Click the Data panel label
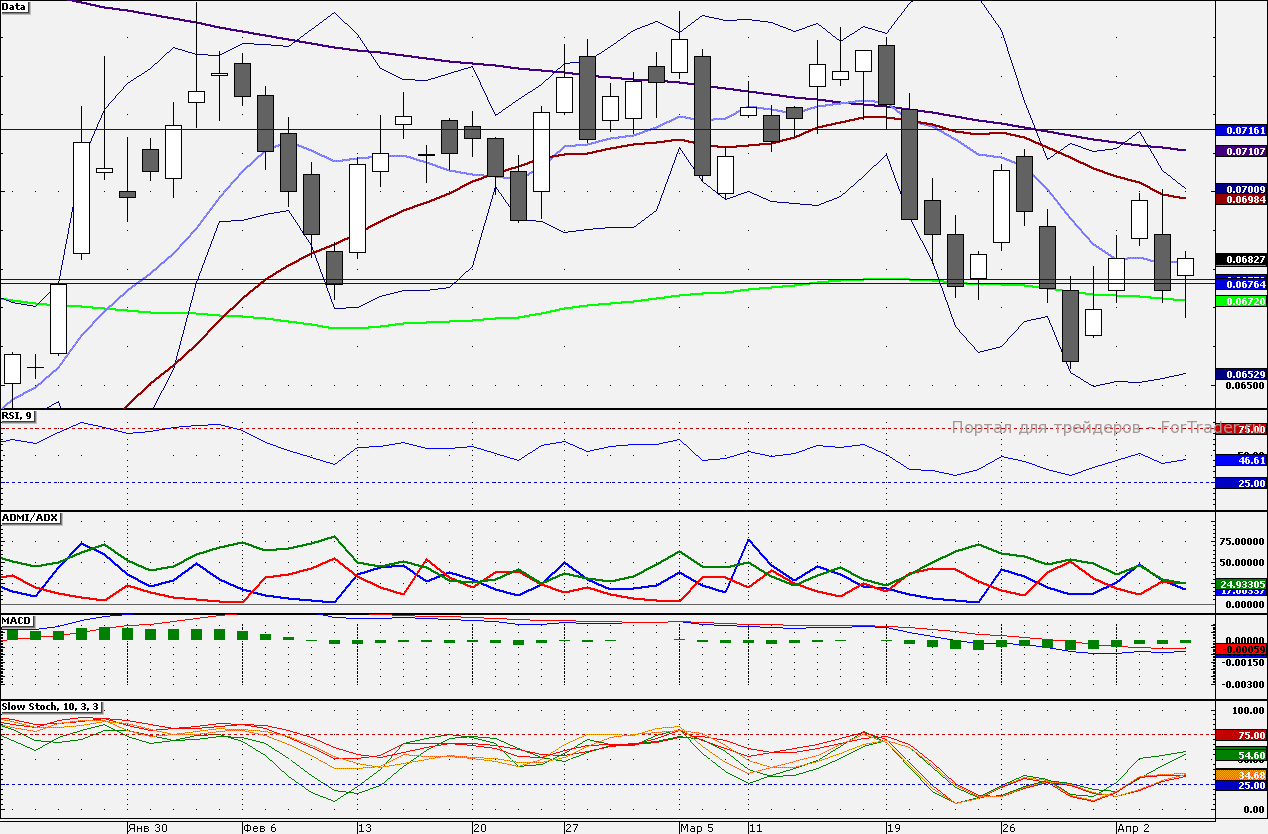This screenshot has height=834, width=1268. click(x=16, y=7)
